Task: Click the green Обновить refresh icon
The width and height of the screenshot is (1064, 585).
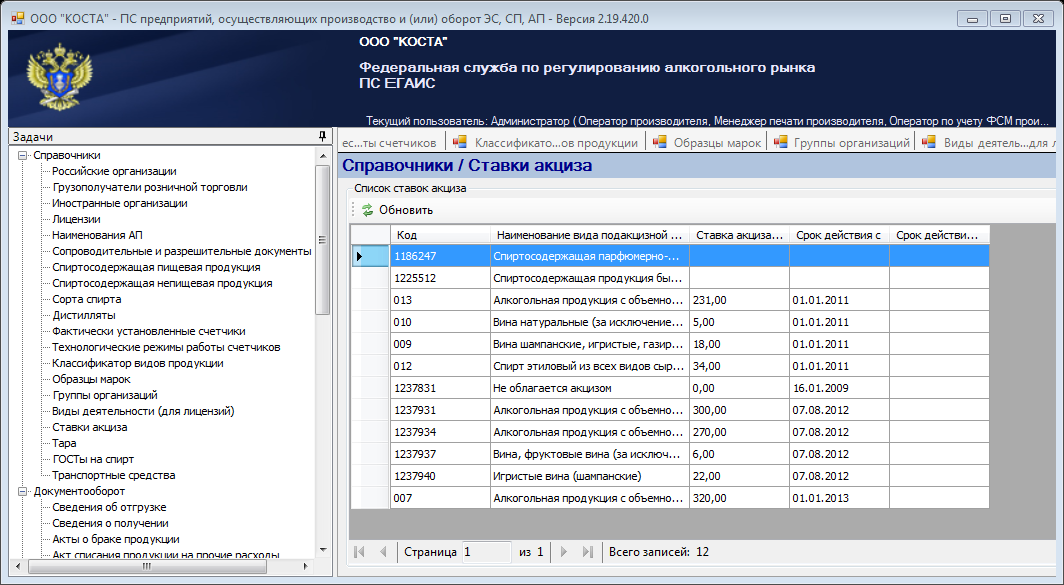Action: 367,210
